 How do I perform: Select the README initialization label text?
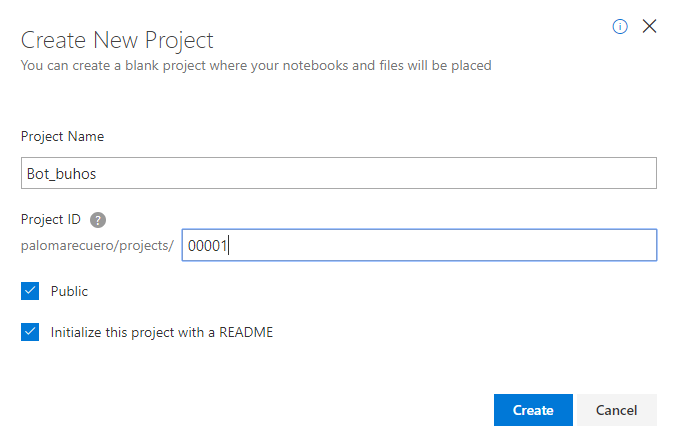(162, 332)
